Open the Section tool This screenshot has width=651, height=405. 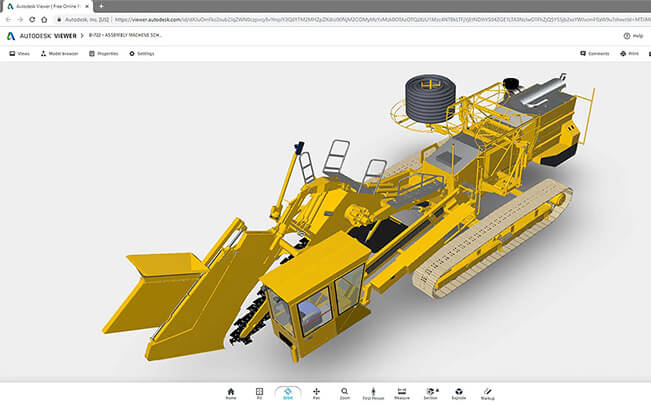(431, 393)
